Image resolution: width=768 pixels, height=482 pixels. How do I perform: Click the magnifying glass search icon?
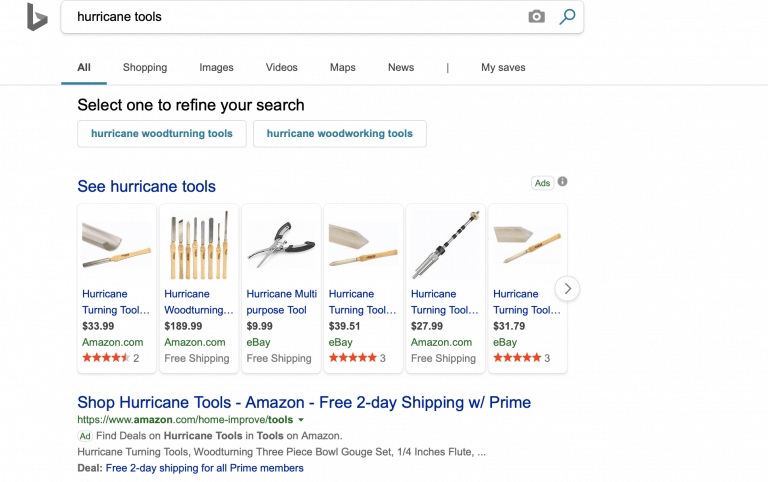pos(567,17)
